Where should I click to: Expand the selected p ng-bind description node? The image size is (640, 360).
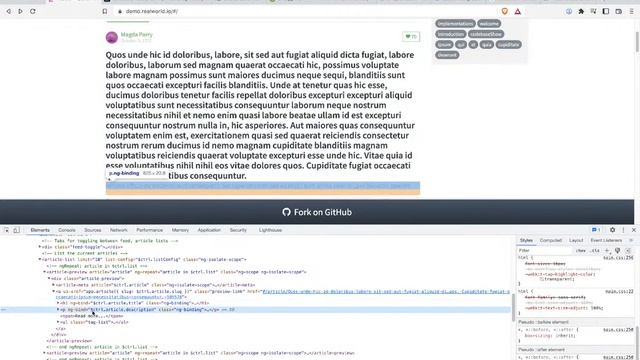tap(58, 310)
